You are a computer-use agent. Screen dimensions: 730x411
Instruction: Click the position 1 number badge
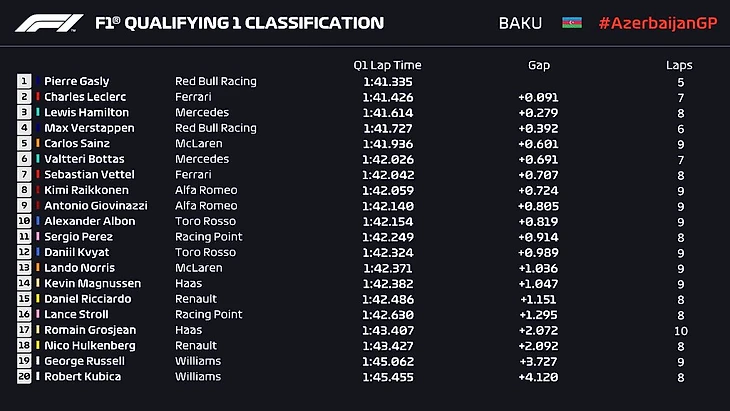click(24, 81)
